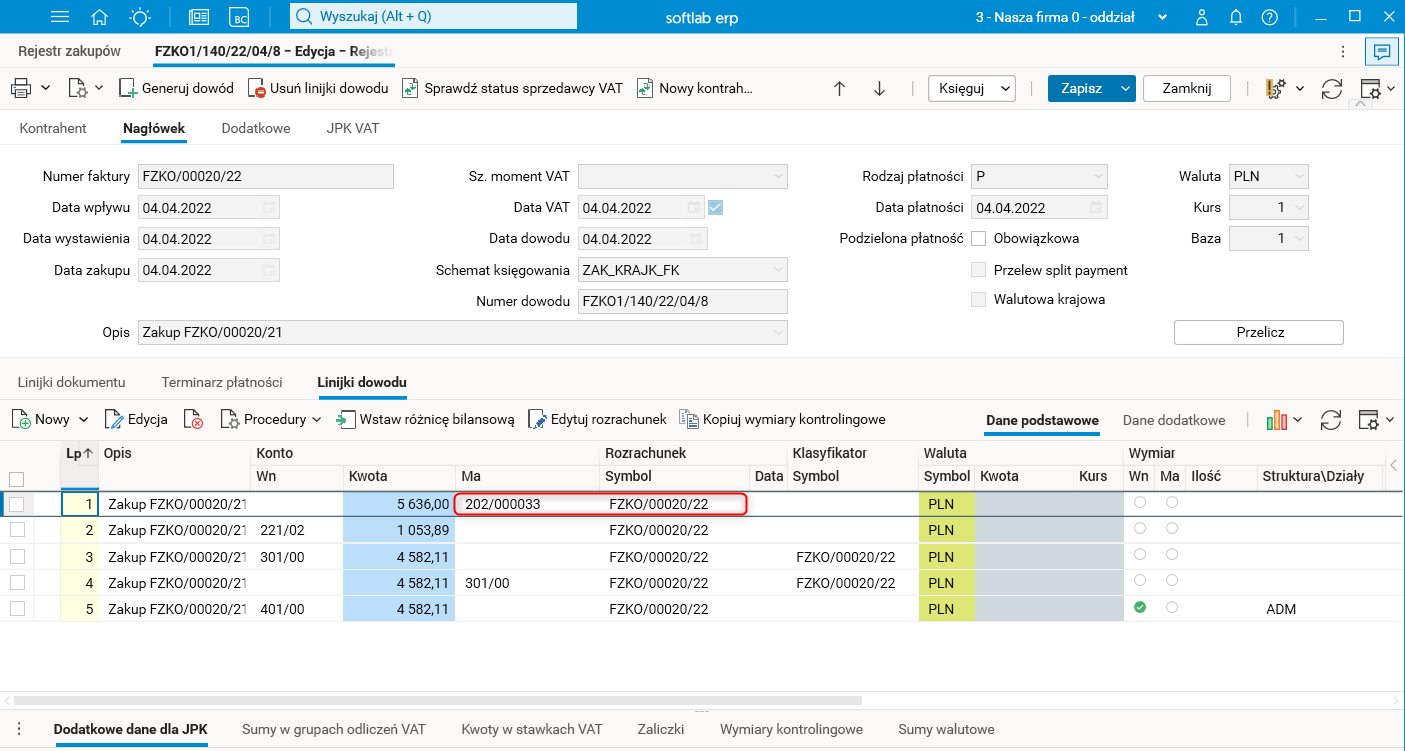
Task: Click Kopiuj wymiary kontrolingowe icon
Action: (x=688, y=419)
